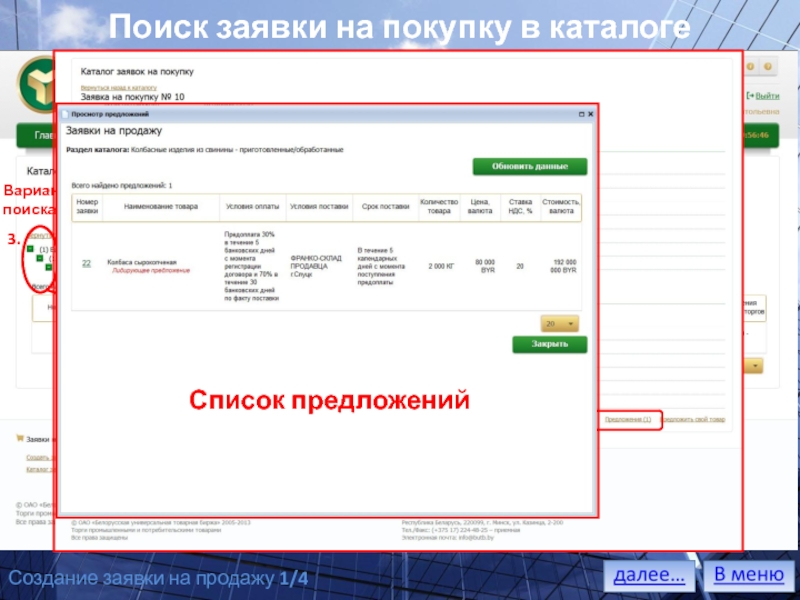Click the Стоимость, валюта column header
The height and width of the screenshot is (600, 800).
[x=561, y=207]
